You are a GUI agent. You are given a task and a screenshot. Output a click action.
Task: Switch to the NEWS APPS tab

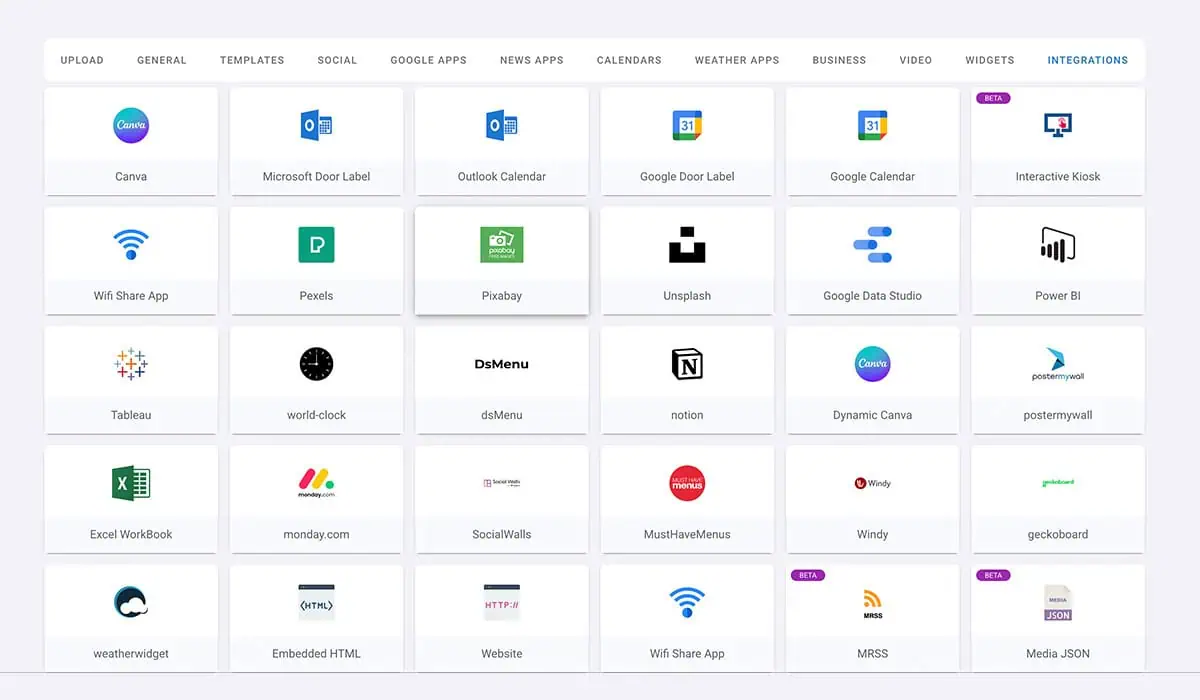pos(532,60)
